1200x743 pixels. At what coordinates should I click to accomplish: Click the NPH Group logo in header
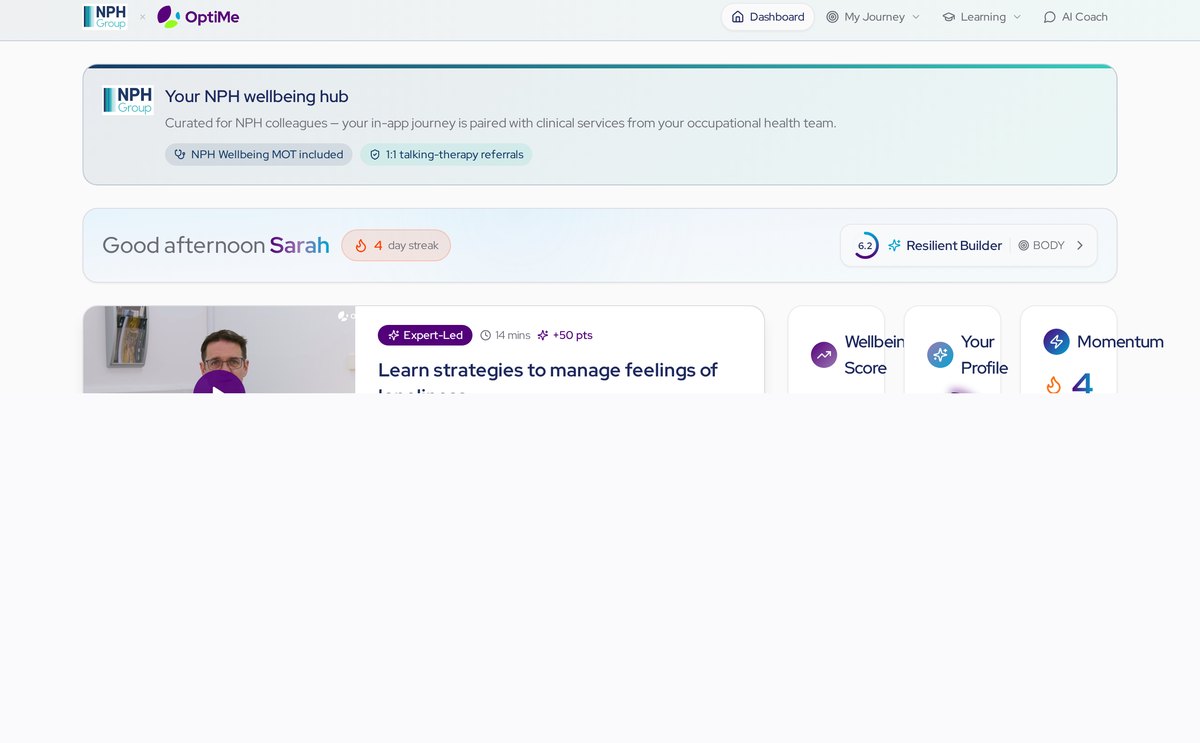coord(105,16)
